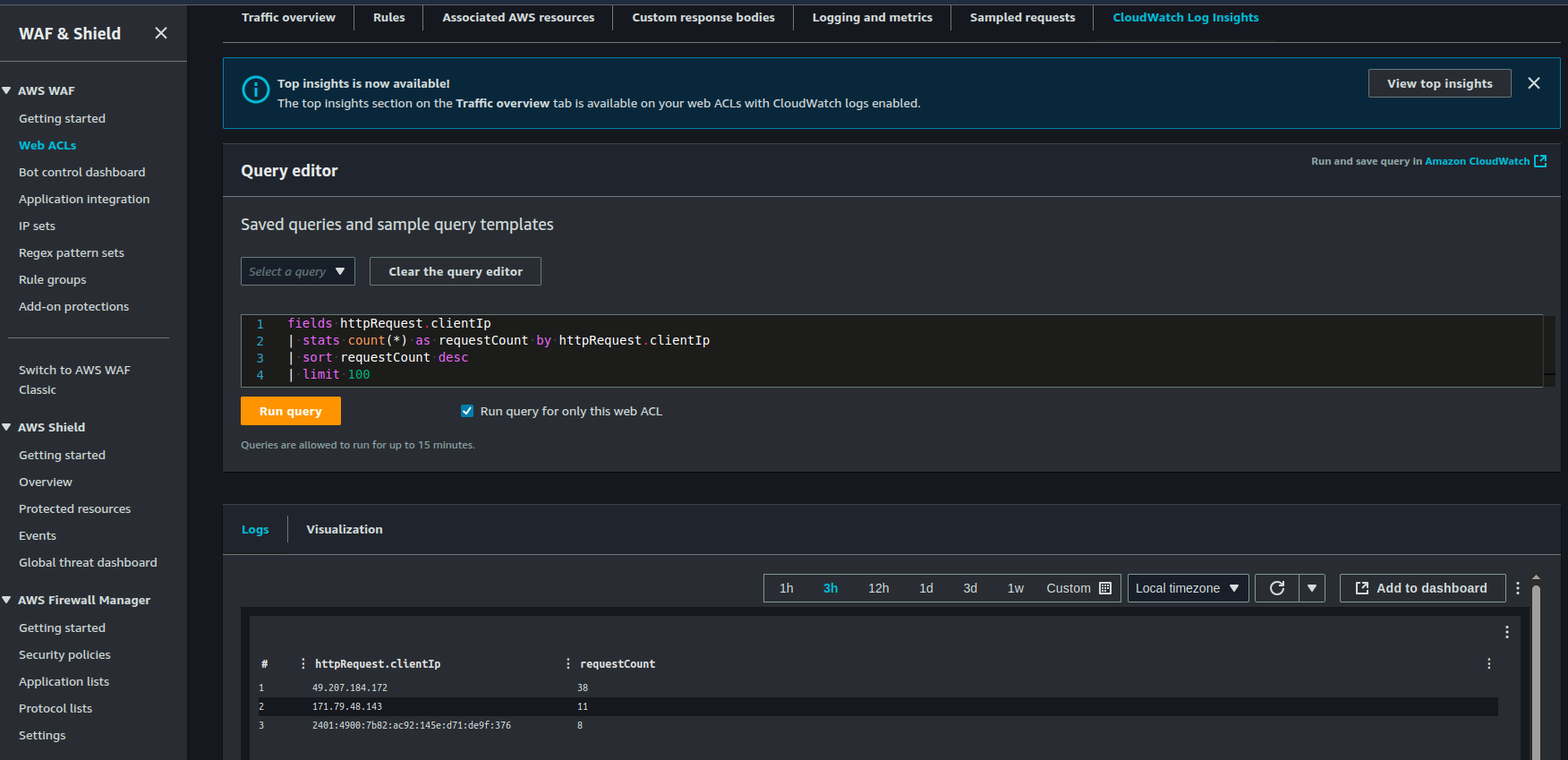Collapse the AWS Shield section
The width and height of the screenshot is (1568, 760).
(x=7, y=427)
